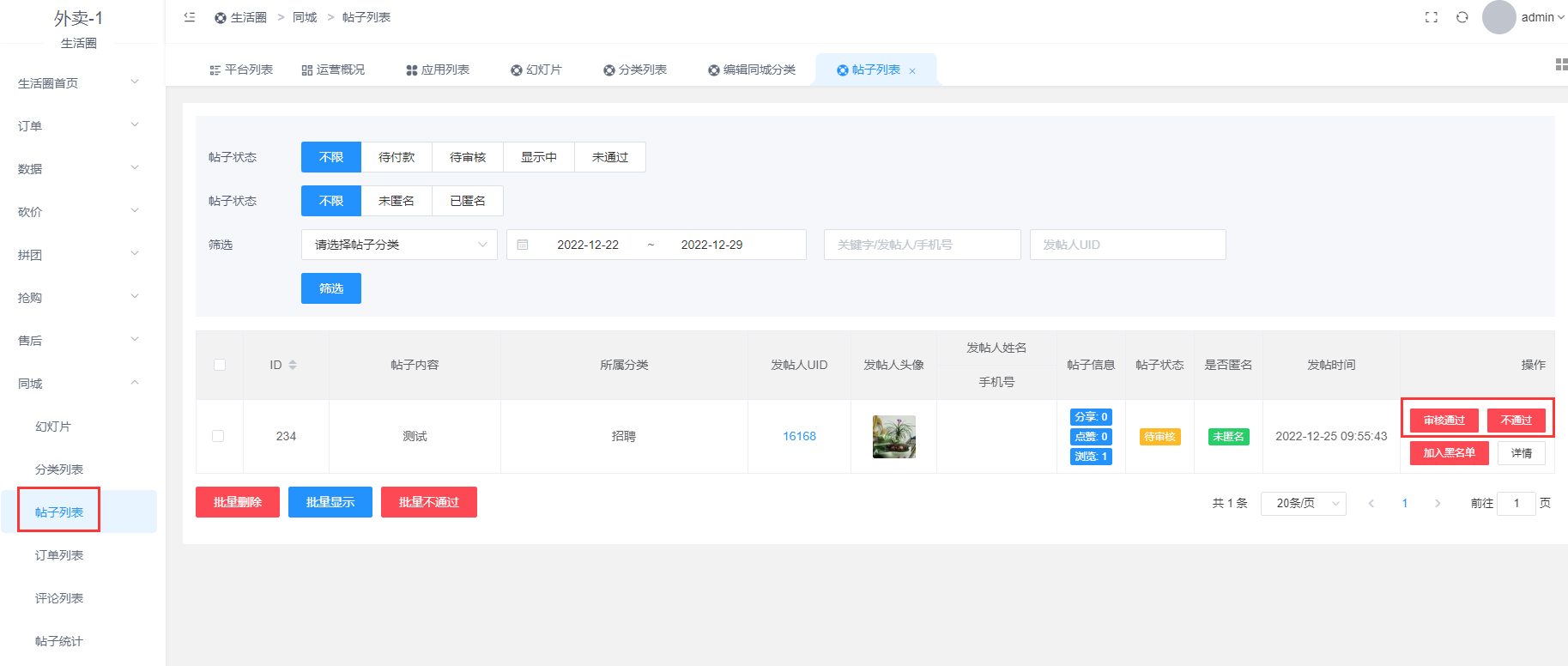The height and width of the screenshot is (666, 1568).
Task: Select the 待审核 post status filter
Action: (x=468, y=157)
